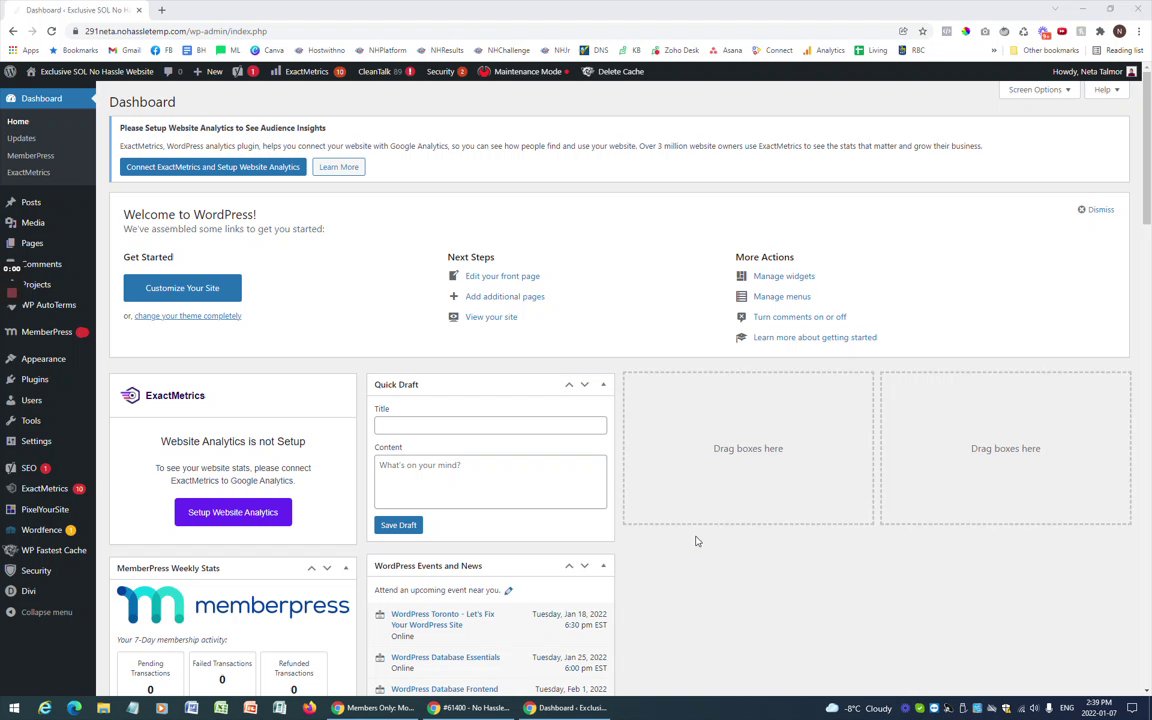This screenshot has height=720, width=1152.
Task: Open Tools in the admin sidebar
Action: (31, 421)
